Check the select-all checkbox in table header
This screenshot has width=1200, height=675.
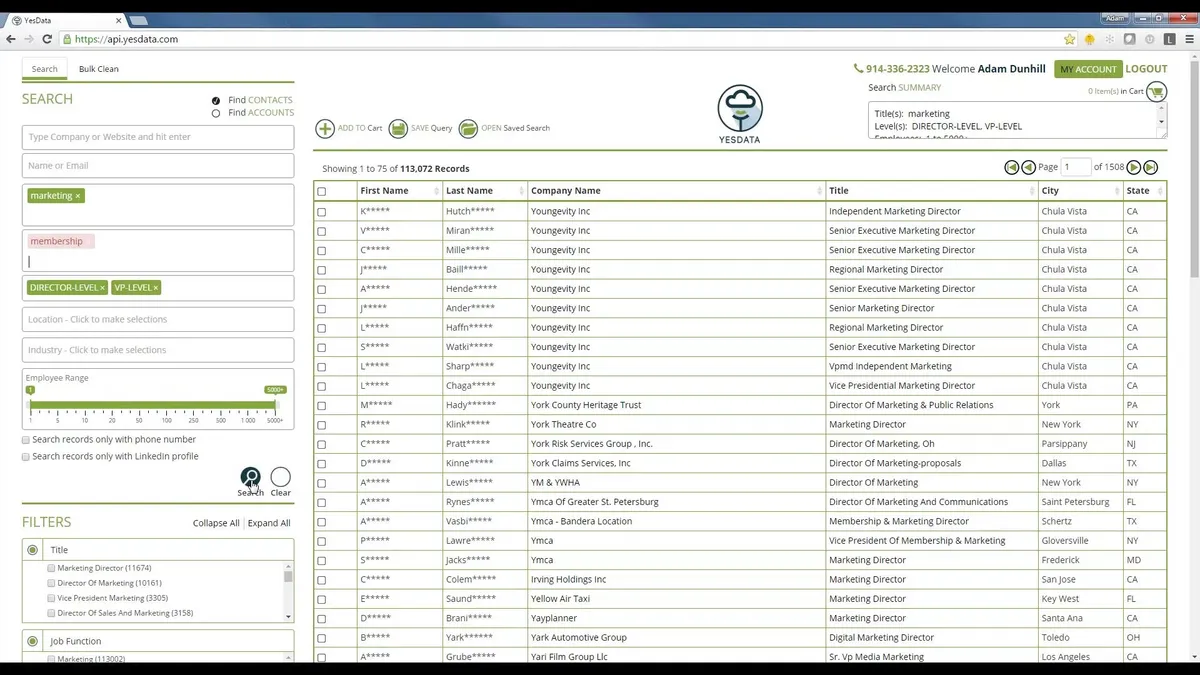click(x=322, y=191)
